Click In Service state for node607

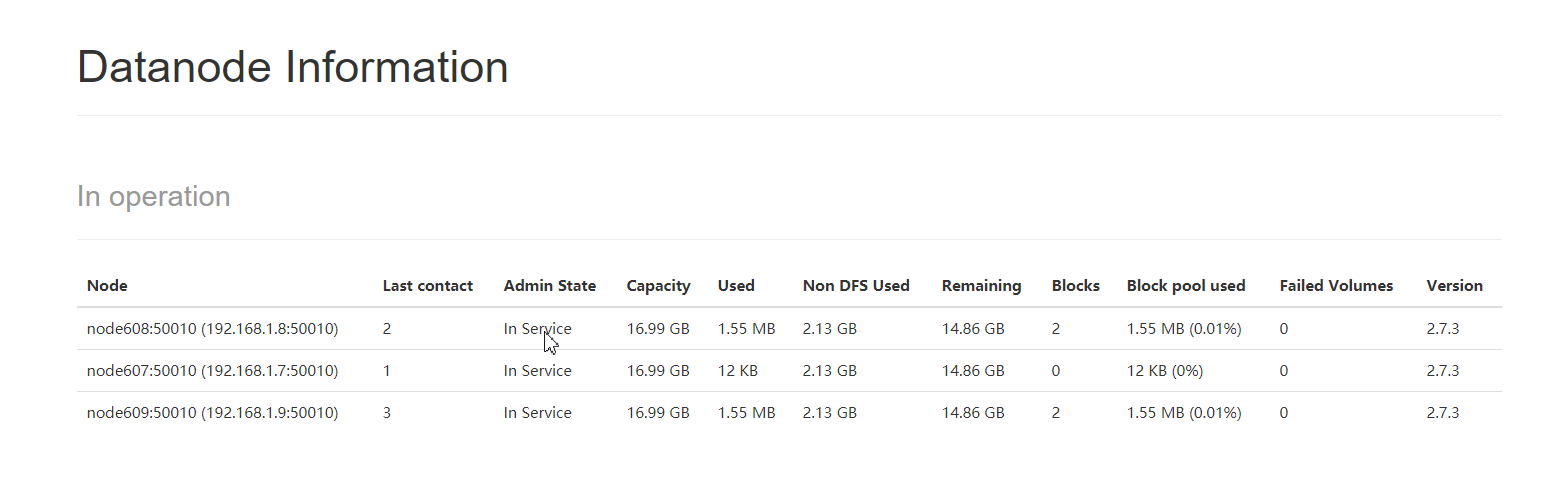[537, 371]
